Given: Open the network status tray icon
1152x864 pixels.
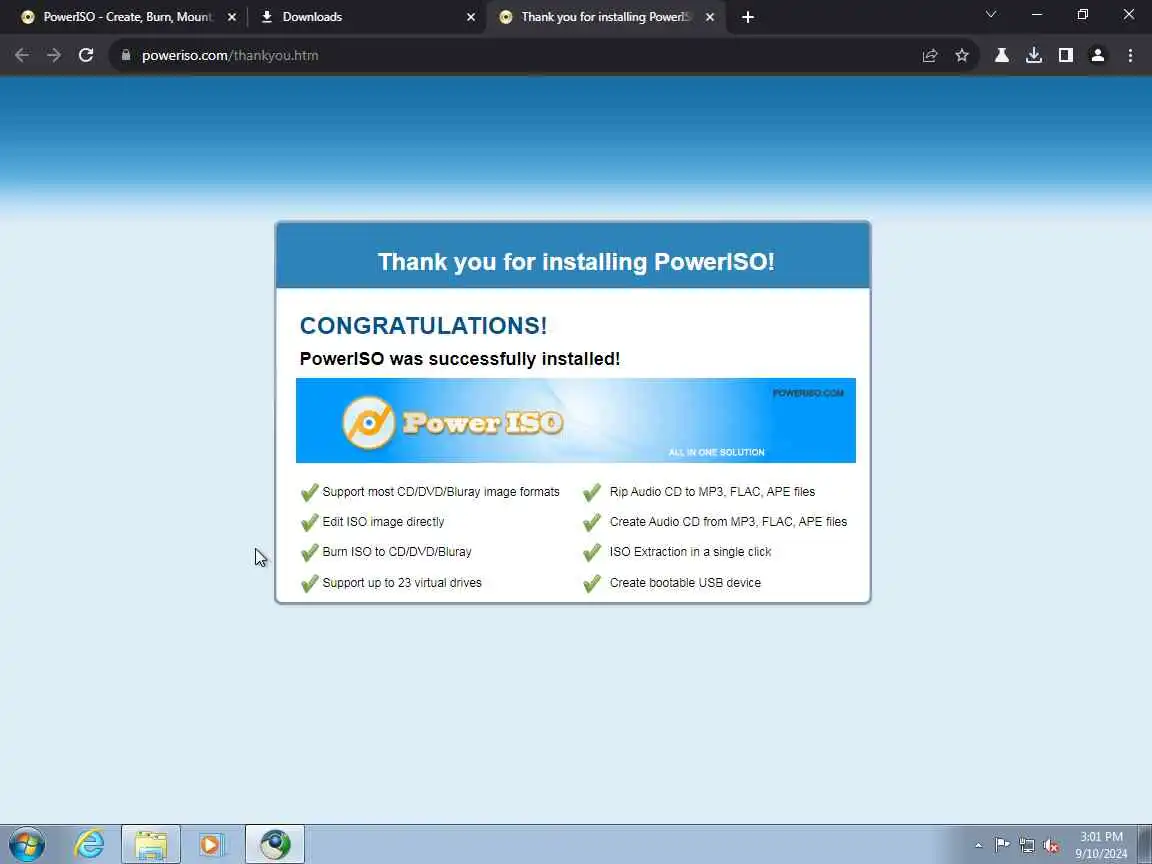Looking at the screenshot, I should click(1026, 846).
